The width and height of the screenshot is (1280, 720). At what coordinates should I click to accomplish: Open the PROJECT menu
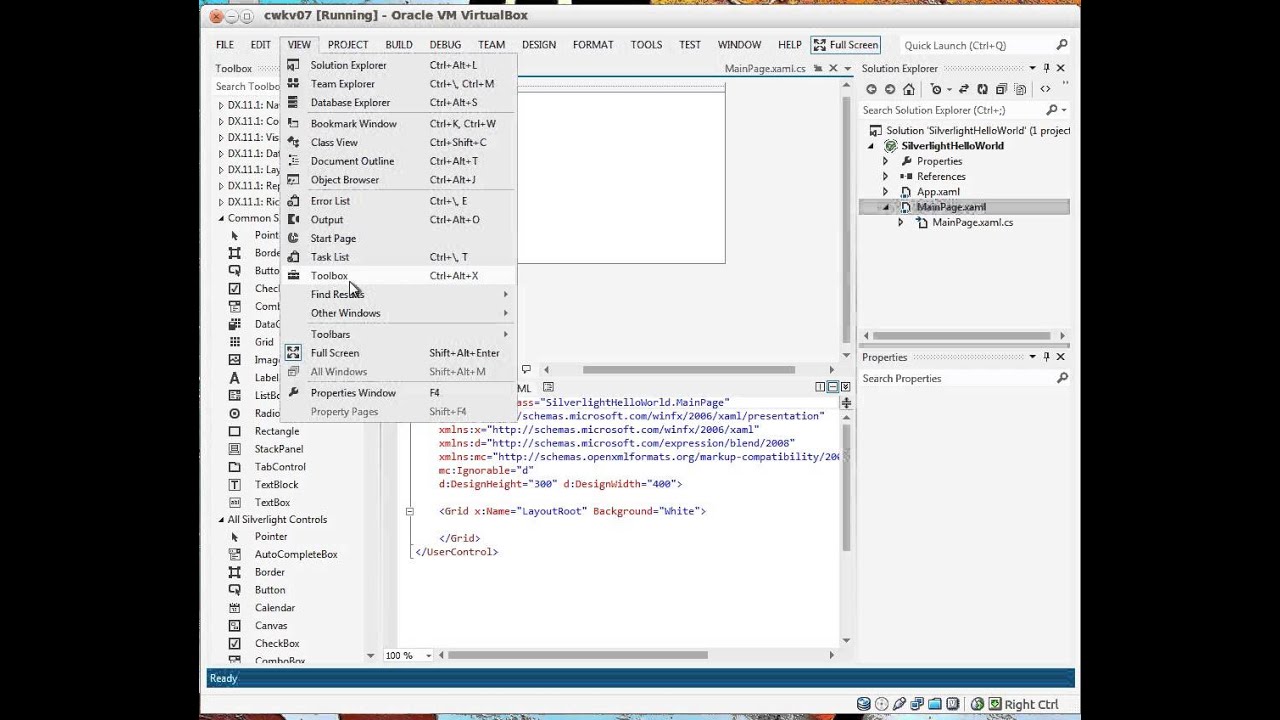point(348,45)
